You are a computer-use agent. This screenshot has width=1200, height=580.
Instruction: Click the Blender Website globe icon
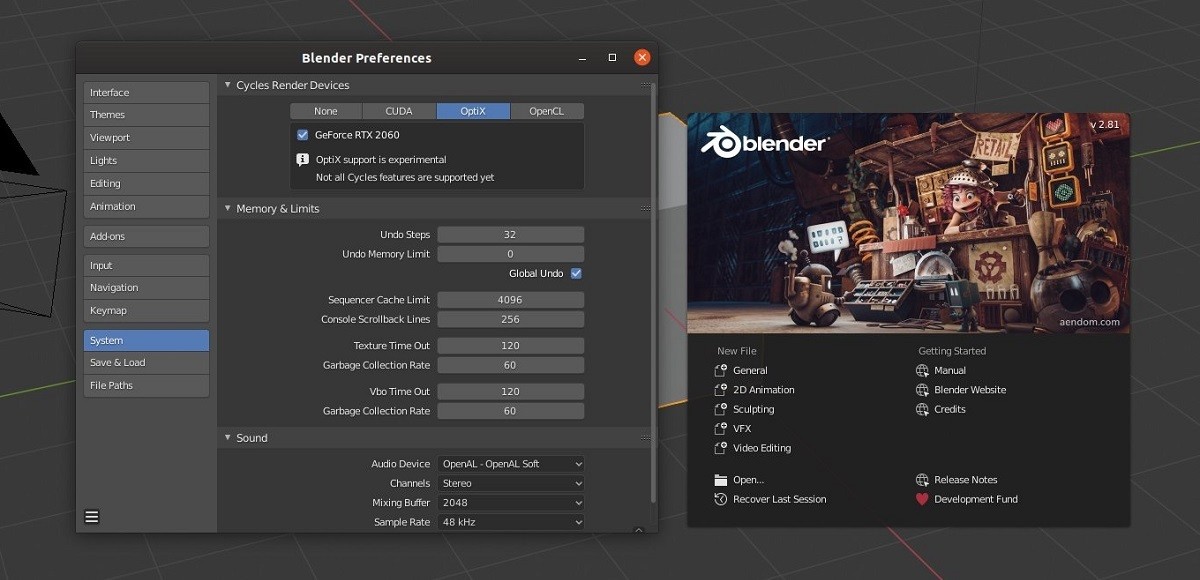922,390
